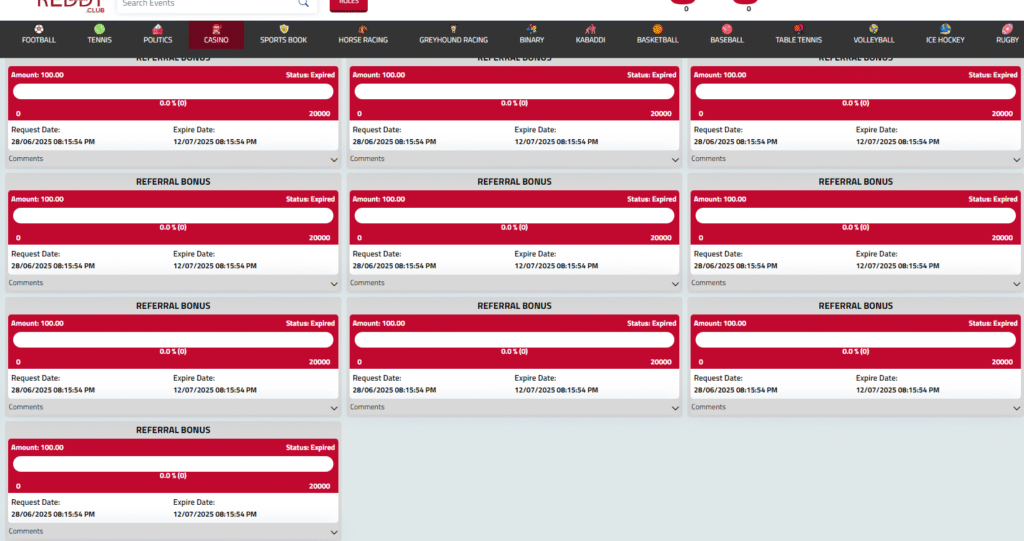Viewport: 1024px width, 541px height.
Task: Expand Comments in third-row right bonus card
Action: (x=1017, y=408)
